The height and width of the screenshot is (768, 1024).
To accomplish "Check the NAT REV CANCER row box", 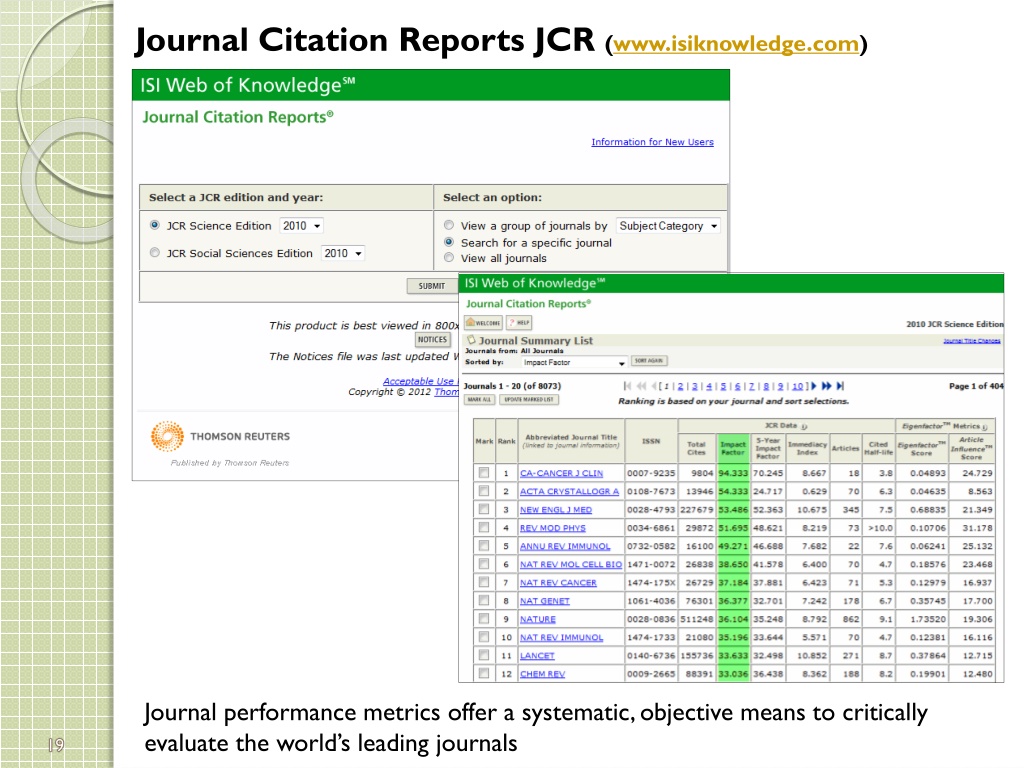I will click(x=484, y=582).
